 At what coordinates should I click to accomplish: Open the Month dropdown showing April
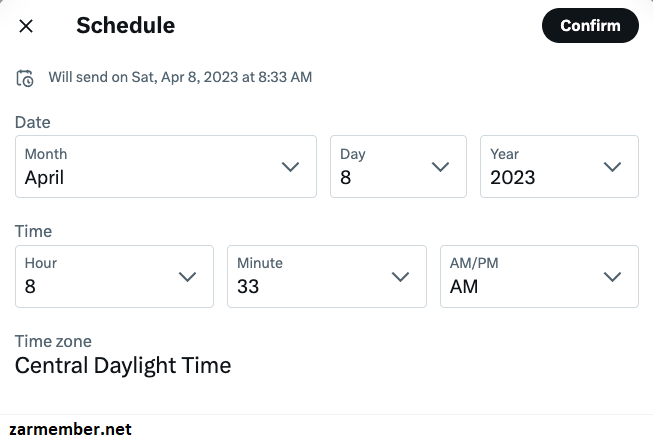tap(166, 167)
